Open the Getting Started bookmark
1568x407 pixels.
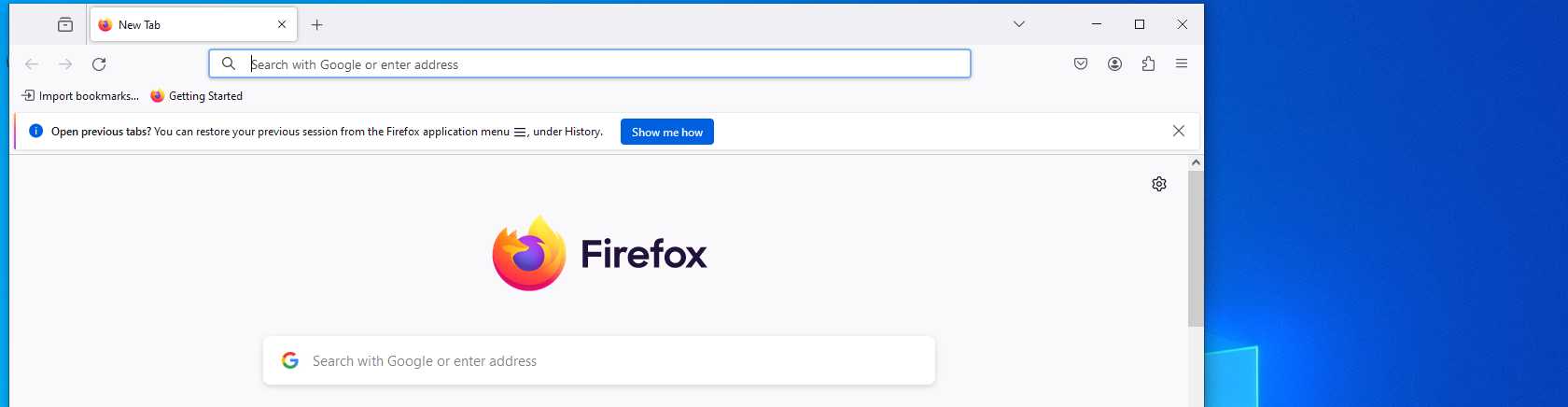coord(197,96)
